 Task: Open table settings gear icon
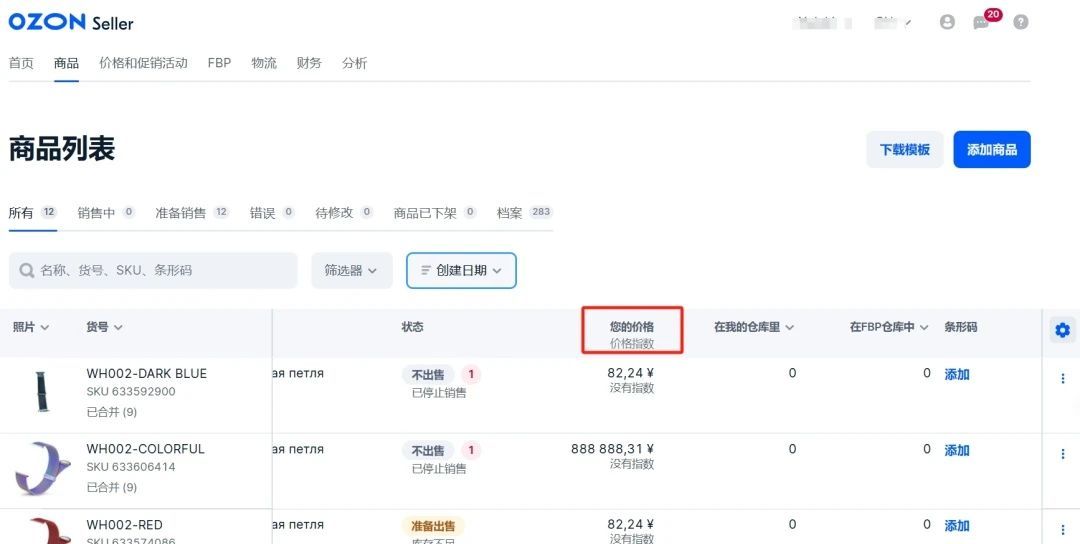click(x=1063, y=330)
